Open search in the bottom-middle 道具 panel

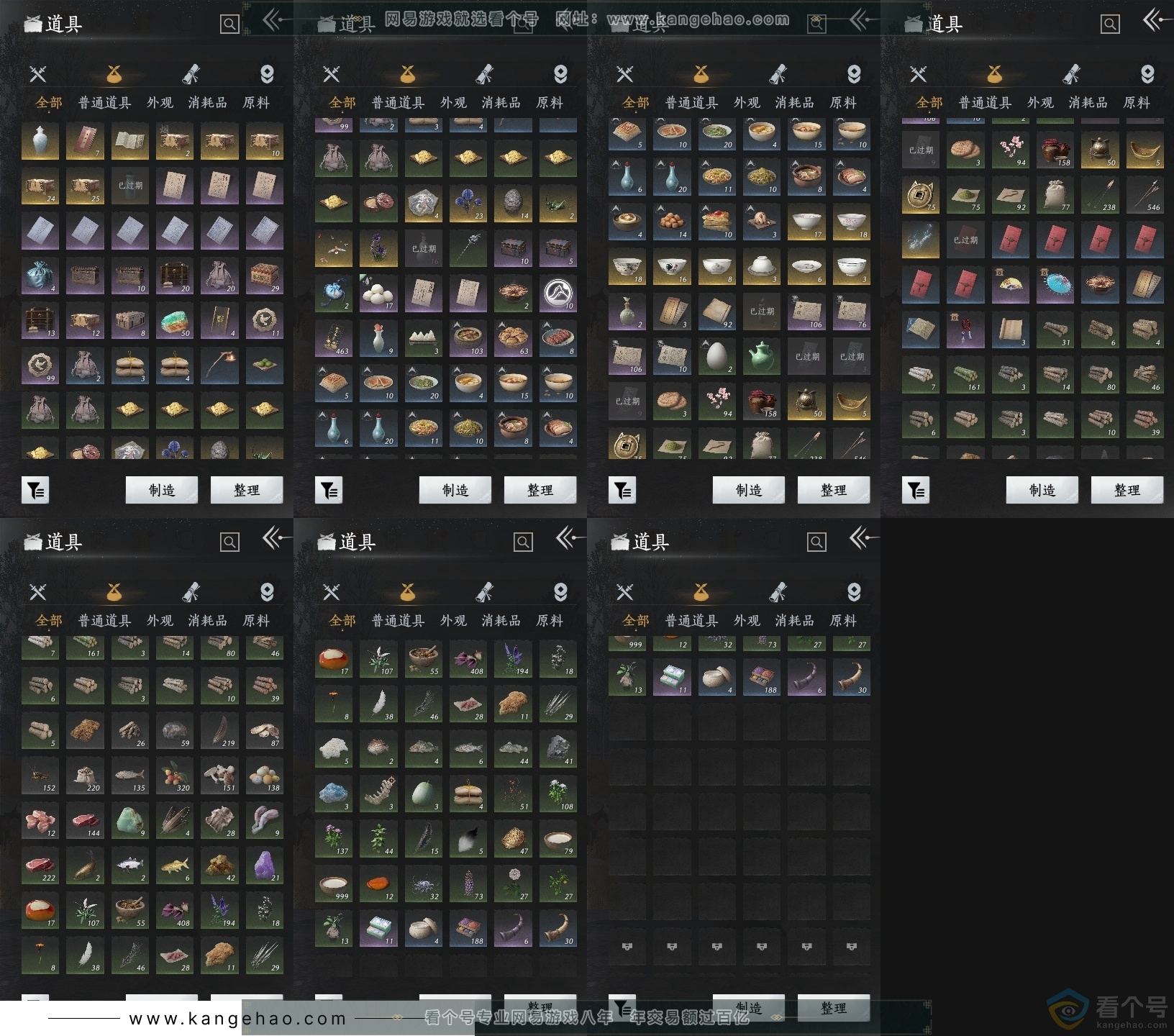pyautogui.click(x=523, y=542)
